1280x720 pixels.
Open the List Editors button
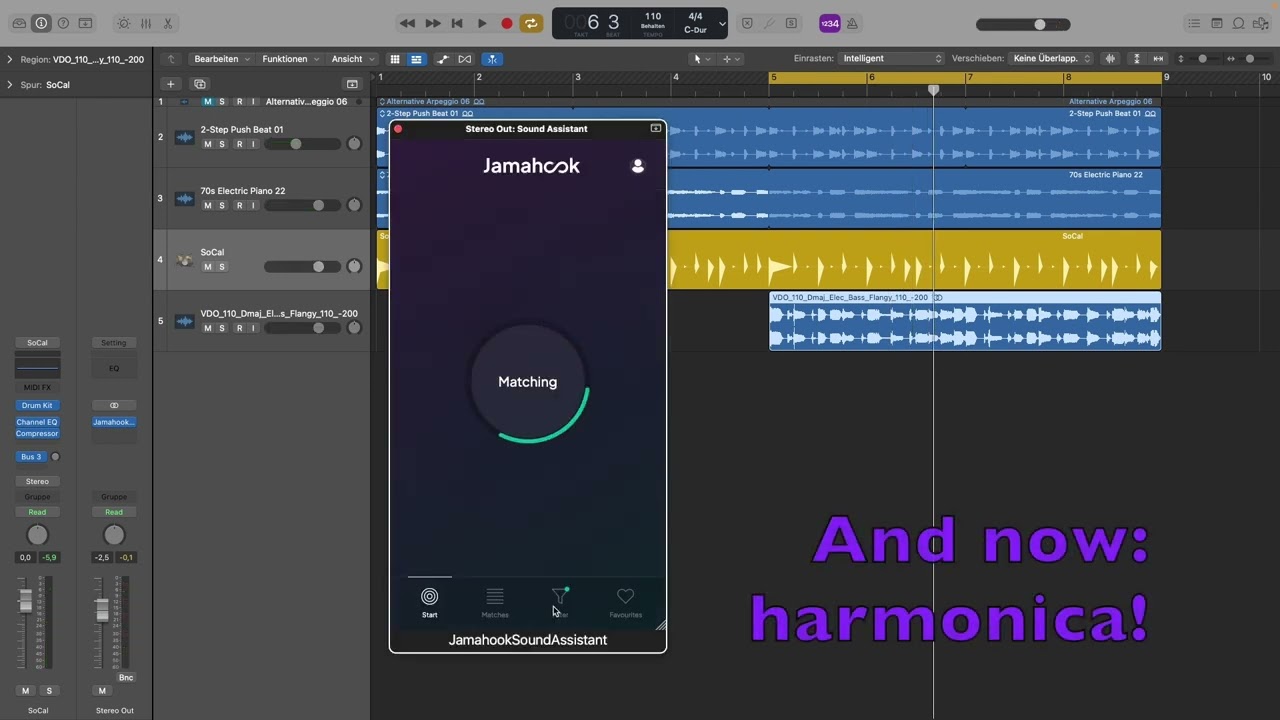click(x=1194, y=23)
